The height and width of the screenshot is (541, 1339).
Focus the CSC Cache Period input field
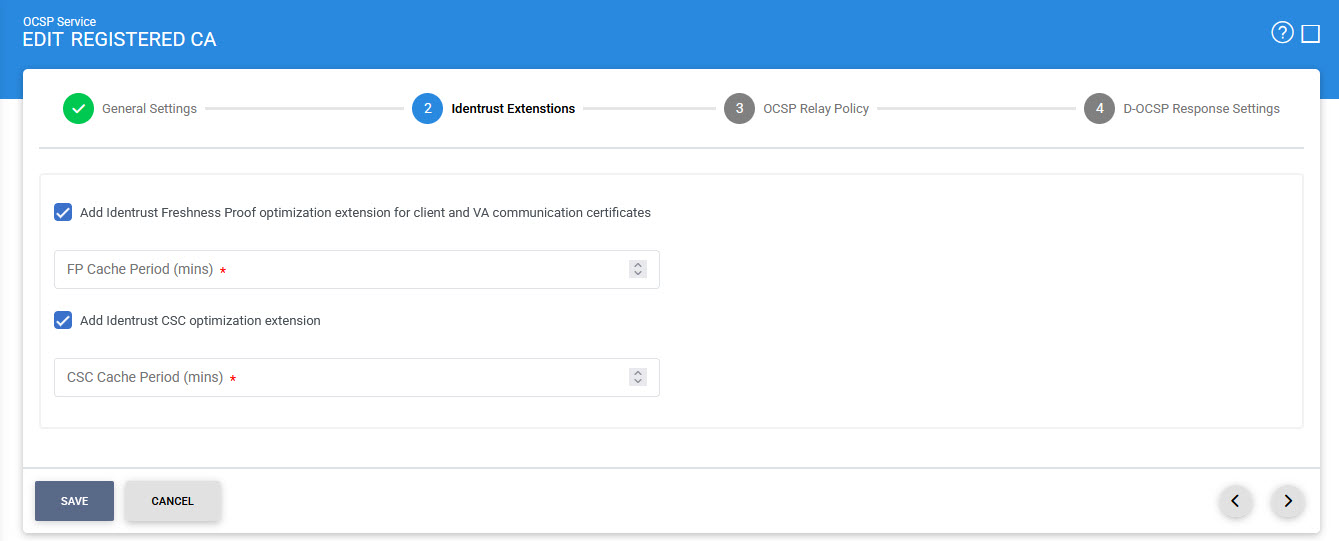[340, 378]
